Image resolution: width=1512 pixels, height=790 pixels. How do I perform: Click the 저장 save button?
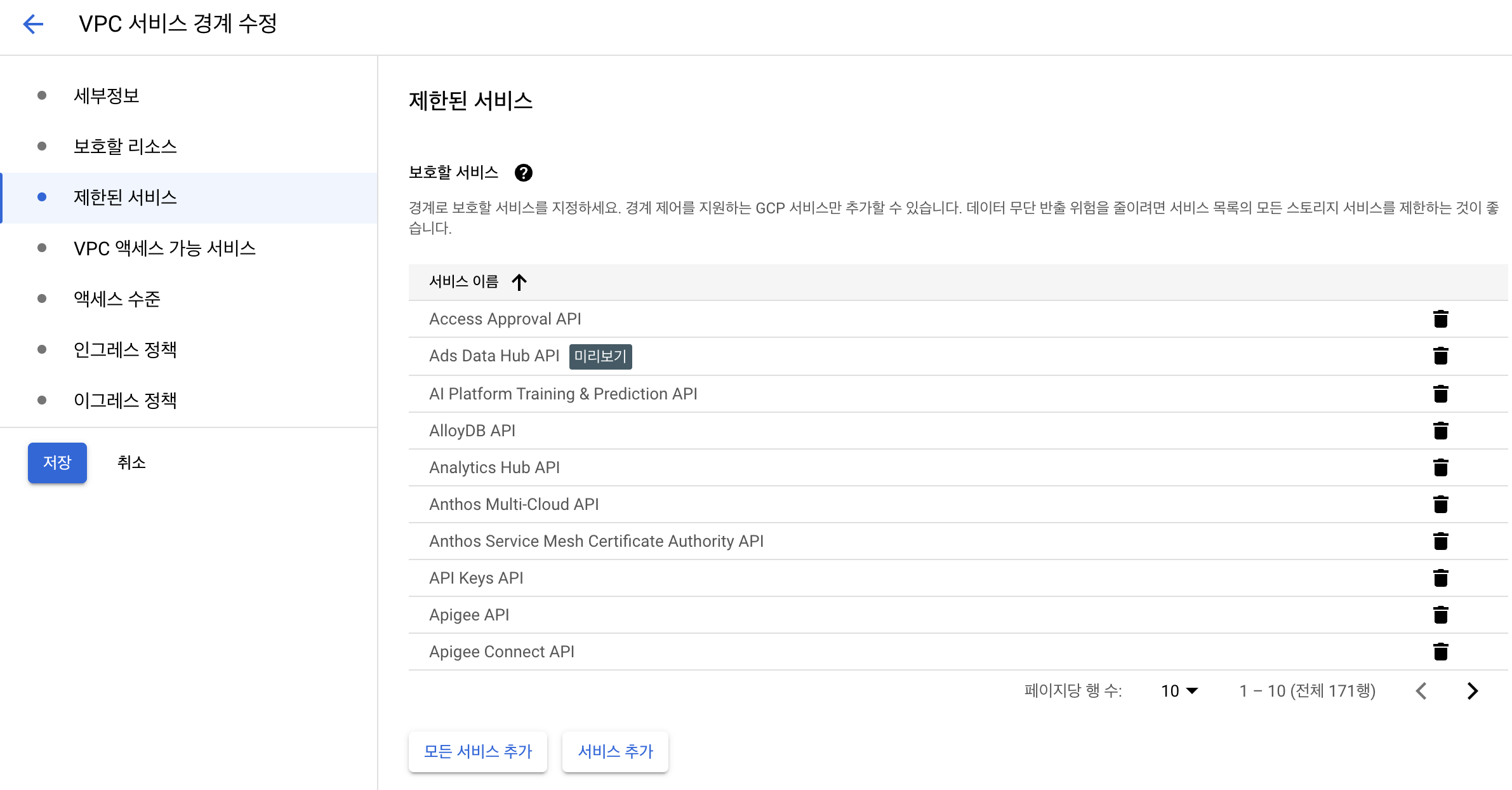click(57, 463)
